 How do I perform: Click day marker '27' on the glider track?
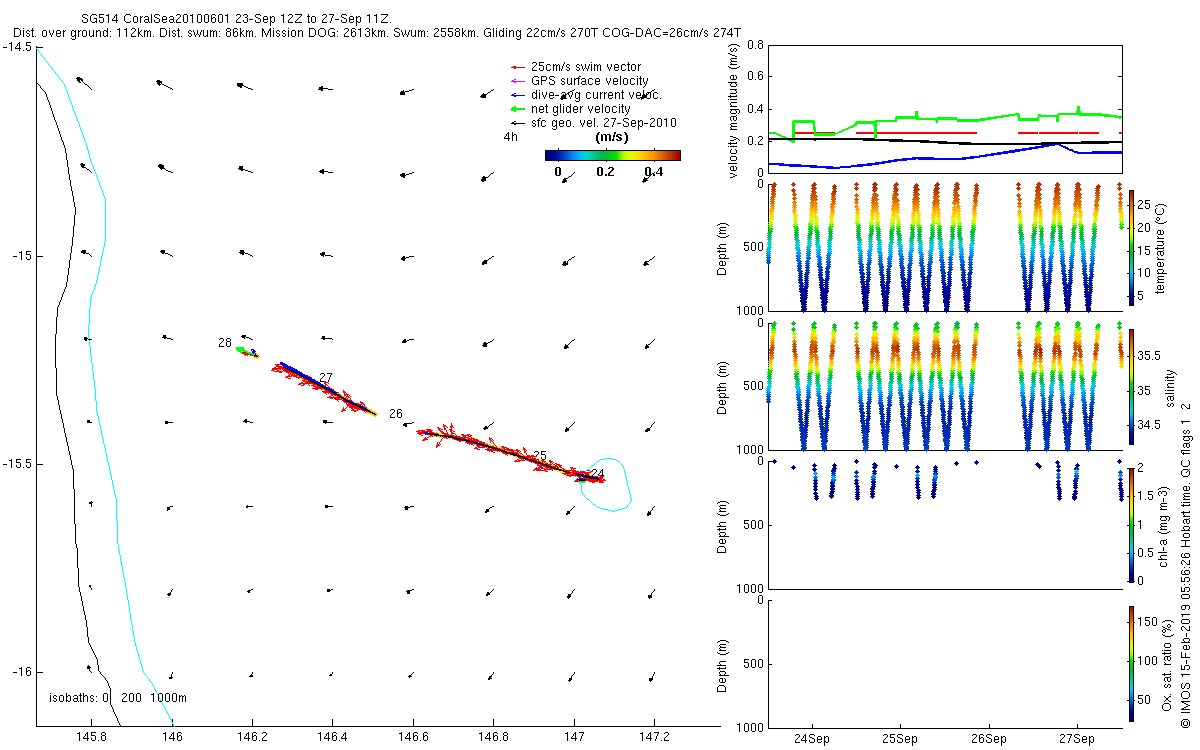[326, 378]
